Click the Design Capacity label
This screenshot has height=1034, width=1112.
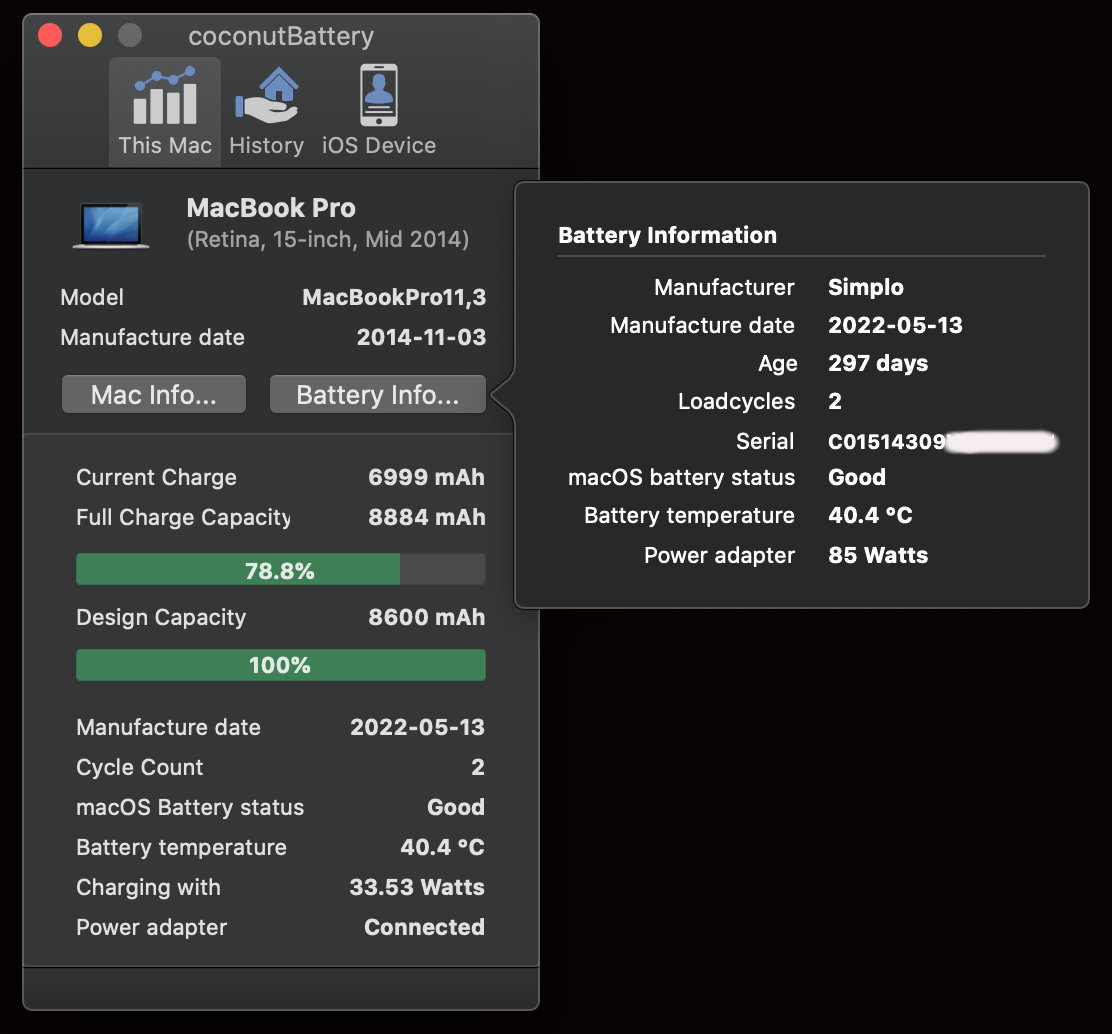pos(161,617)
